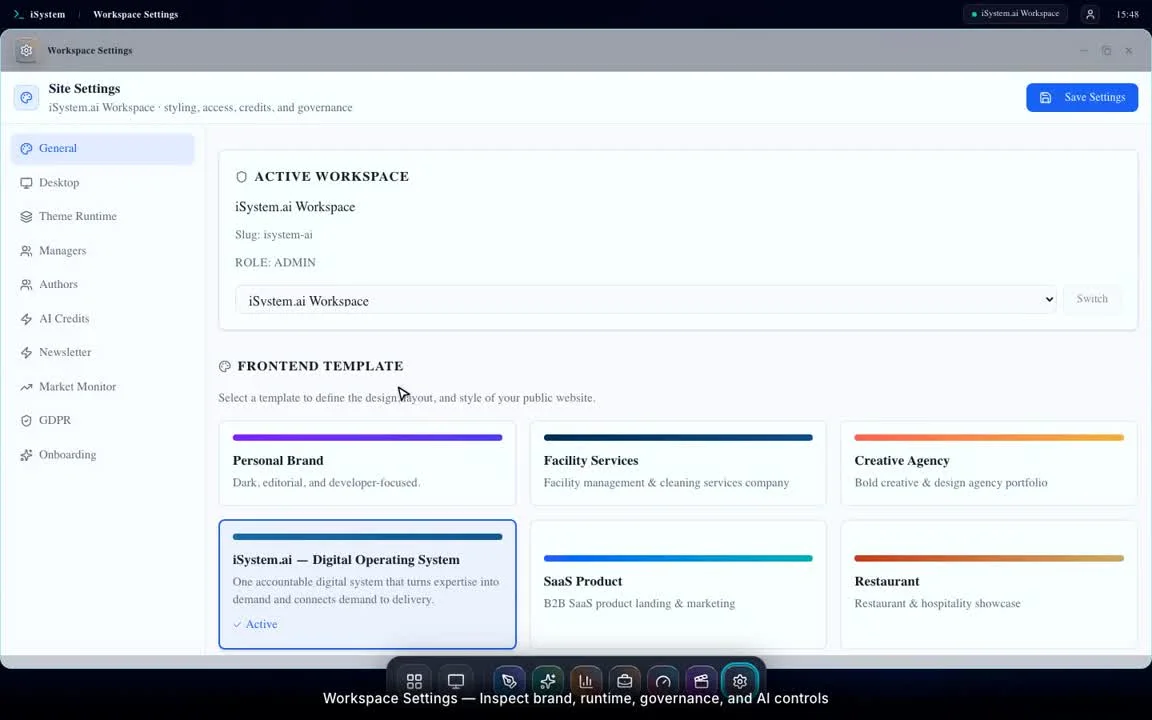Click the clapperboard icon in dock

click(701, 681)
